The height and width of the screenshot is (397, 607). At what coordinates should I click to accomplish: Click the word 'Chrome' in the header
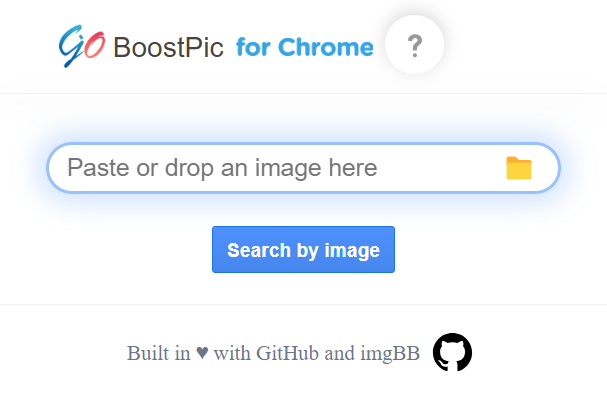pos(326,47)
